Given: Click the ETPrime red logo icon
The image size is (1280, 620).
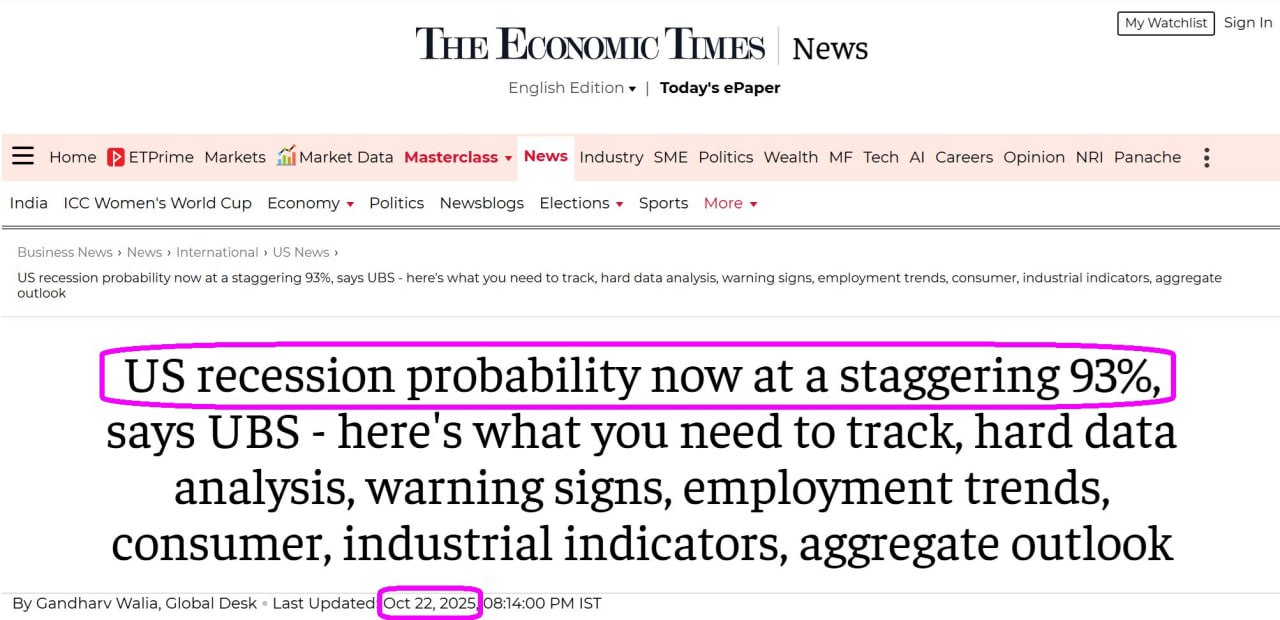Looking at the screenshot, I should click(116, 157).
